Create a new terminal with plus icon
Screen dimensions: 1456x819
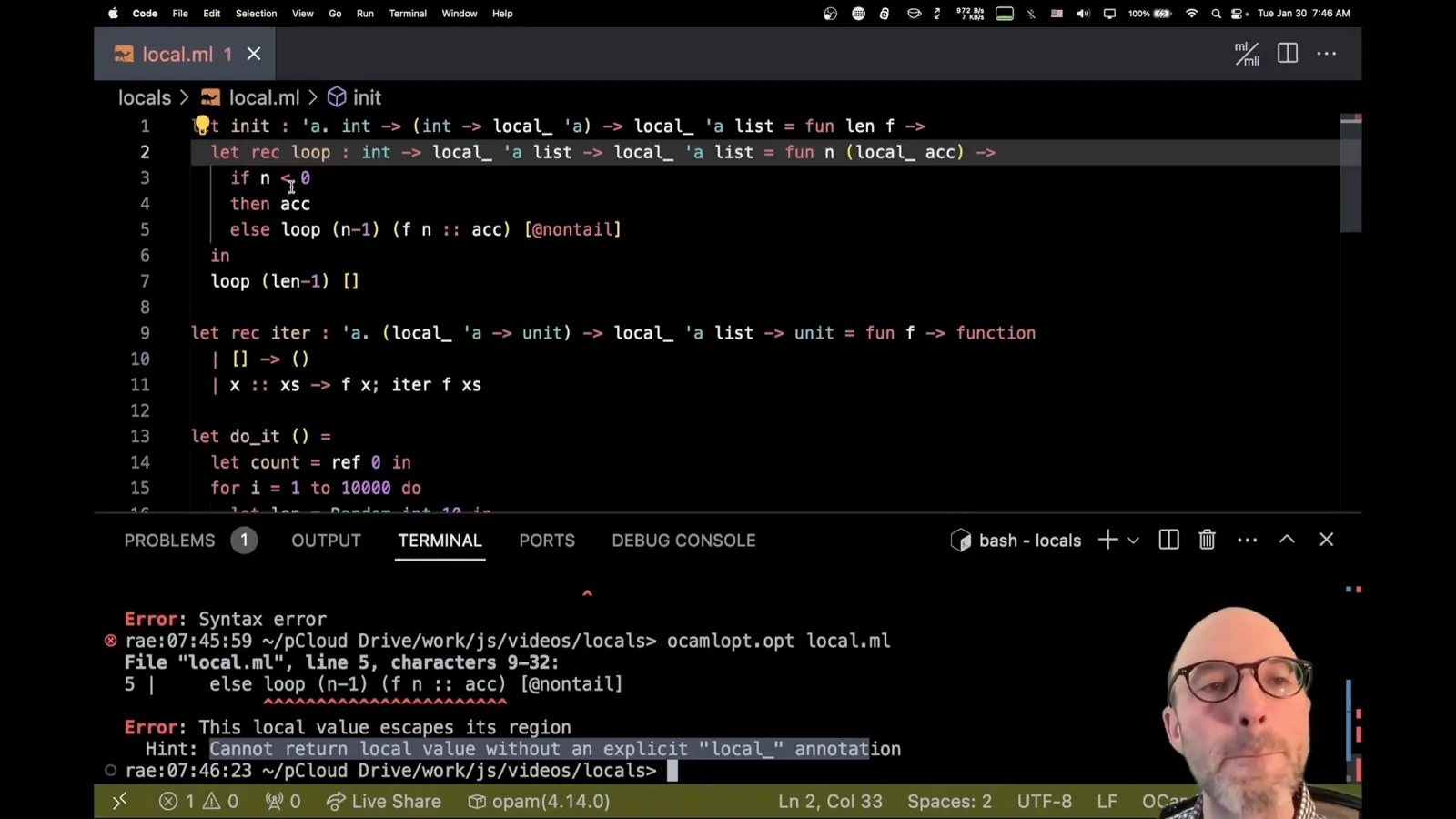[x=1107, y=540]
